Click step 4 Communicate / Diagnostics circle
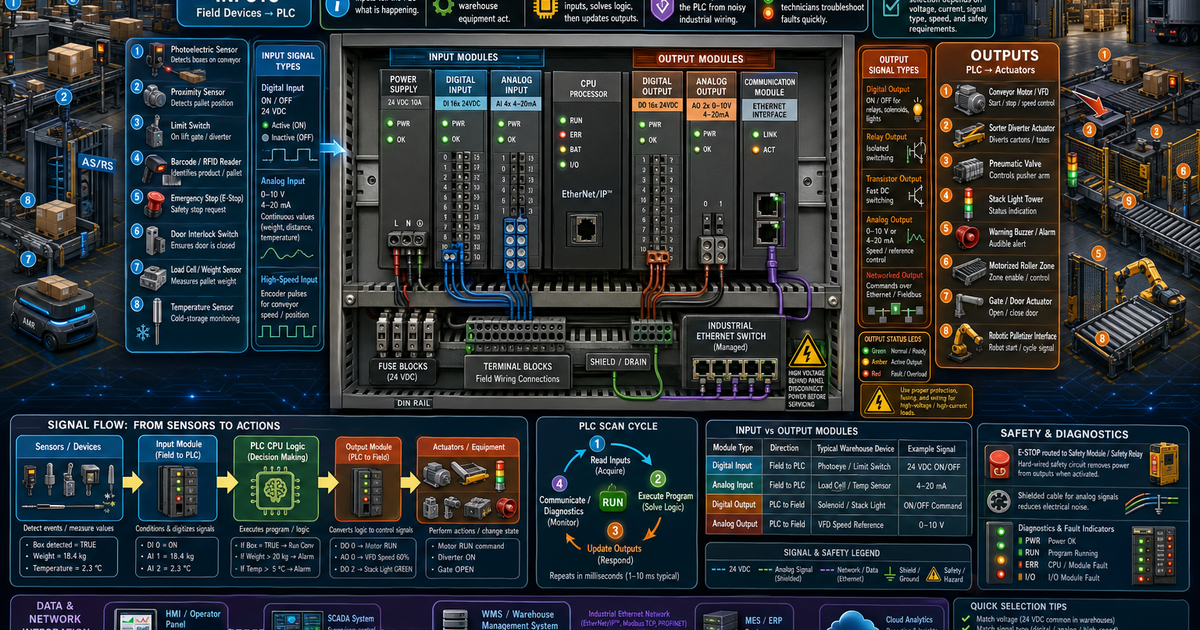Image resolution: width=1200 pixels, height=630 pixels. [560, 482]
